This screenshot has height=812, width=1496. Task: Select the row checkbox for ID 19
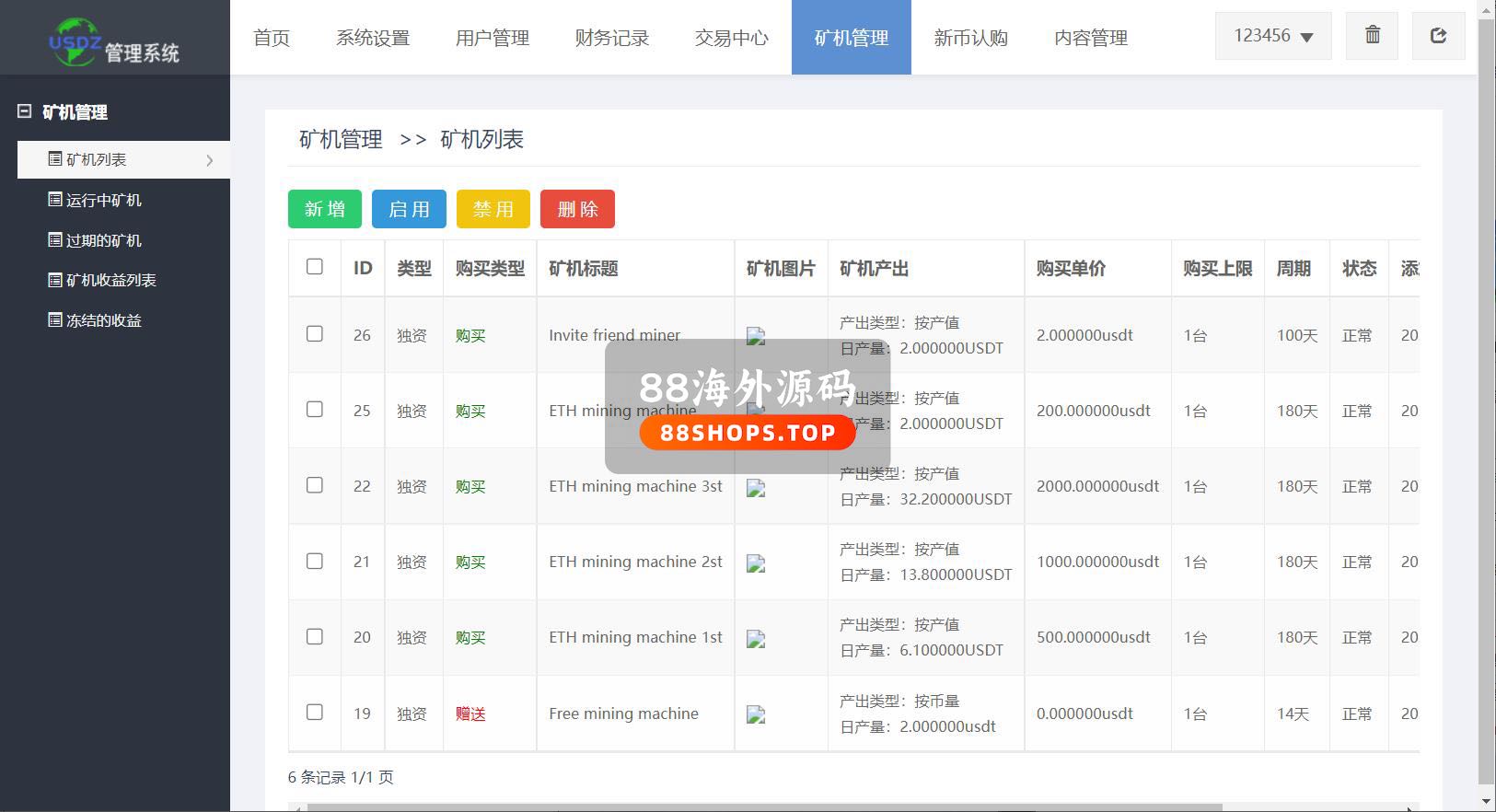coord(315,713)
